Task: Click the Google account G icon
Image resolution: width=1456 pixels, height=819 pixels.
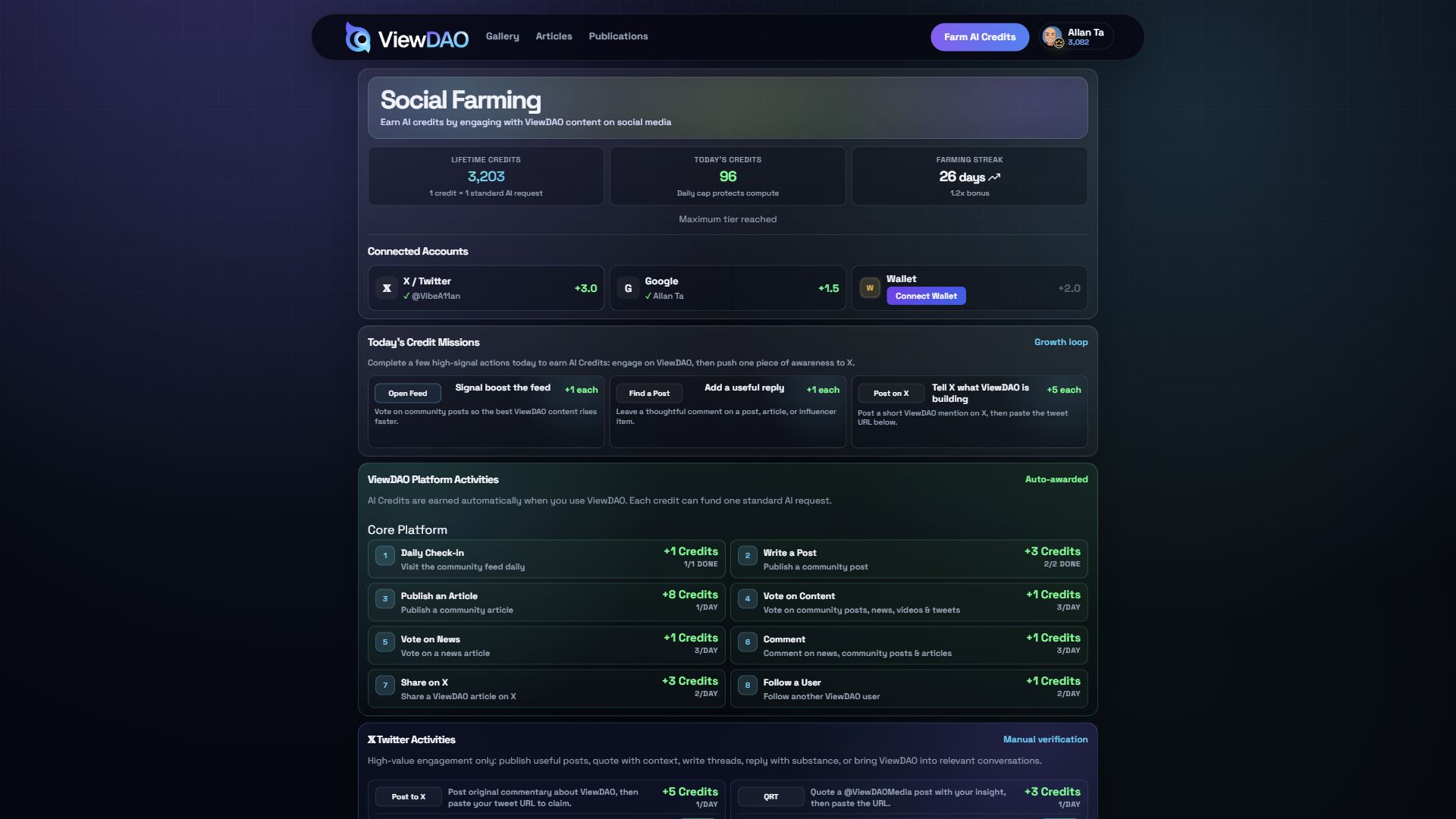Action: pyautogui.click(x=628, y=288)
